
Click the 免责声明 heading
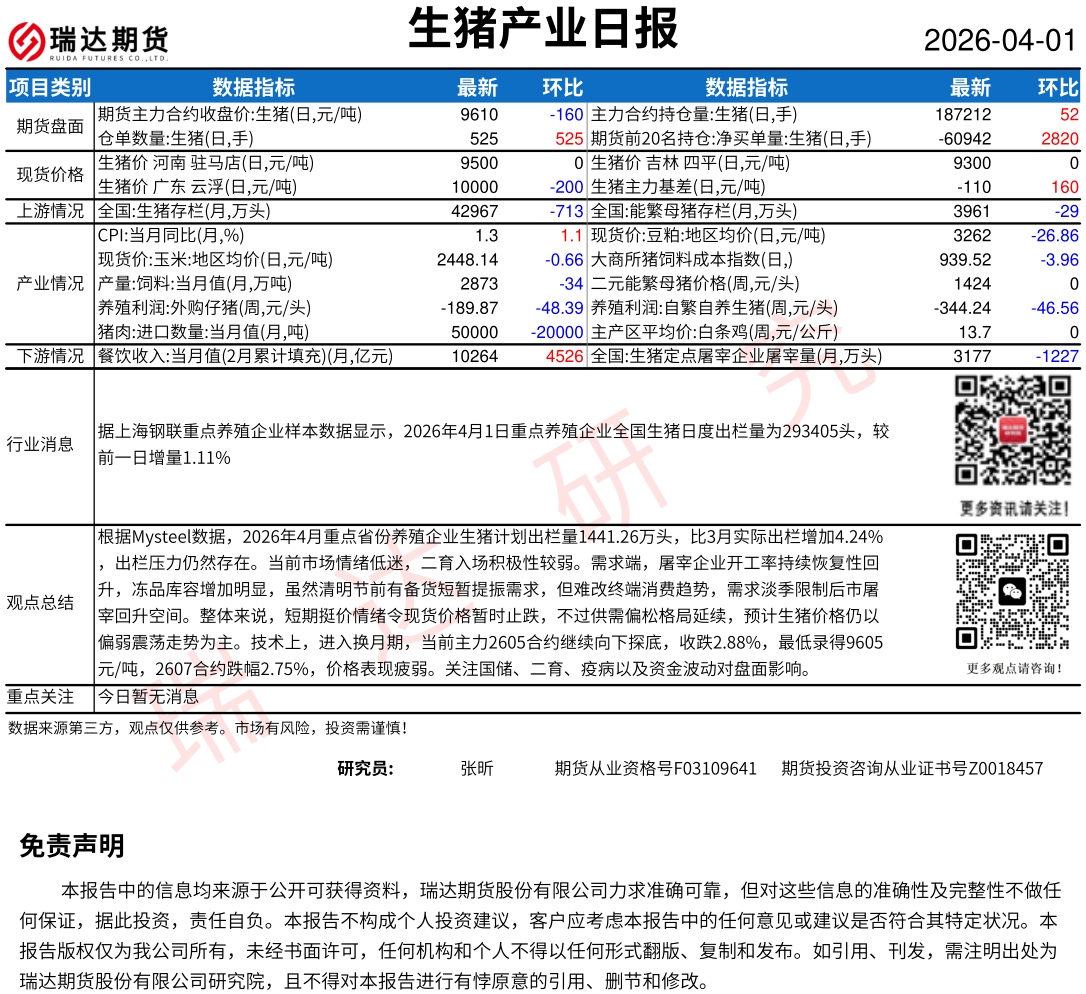[72, 846]
